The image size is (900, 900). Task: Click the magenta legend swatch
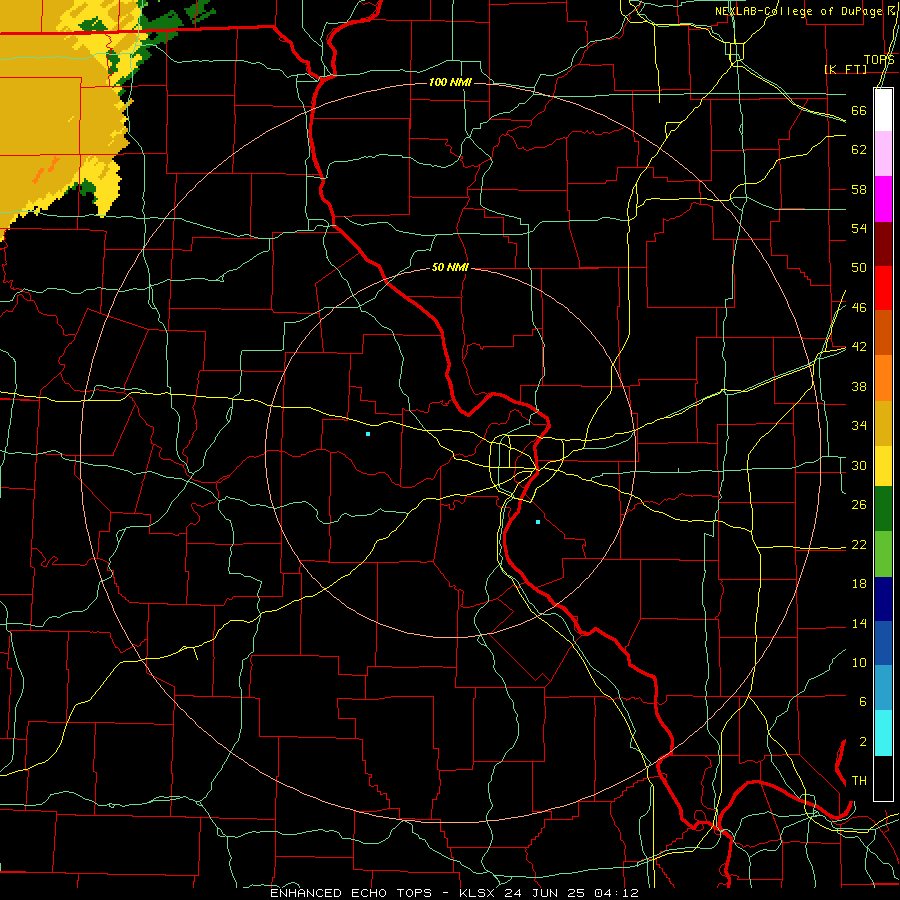[883, 199]
